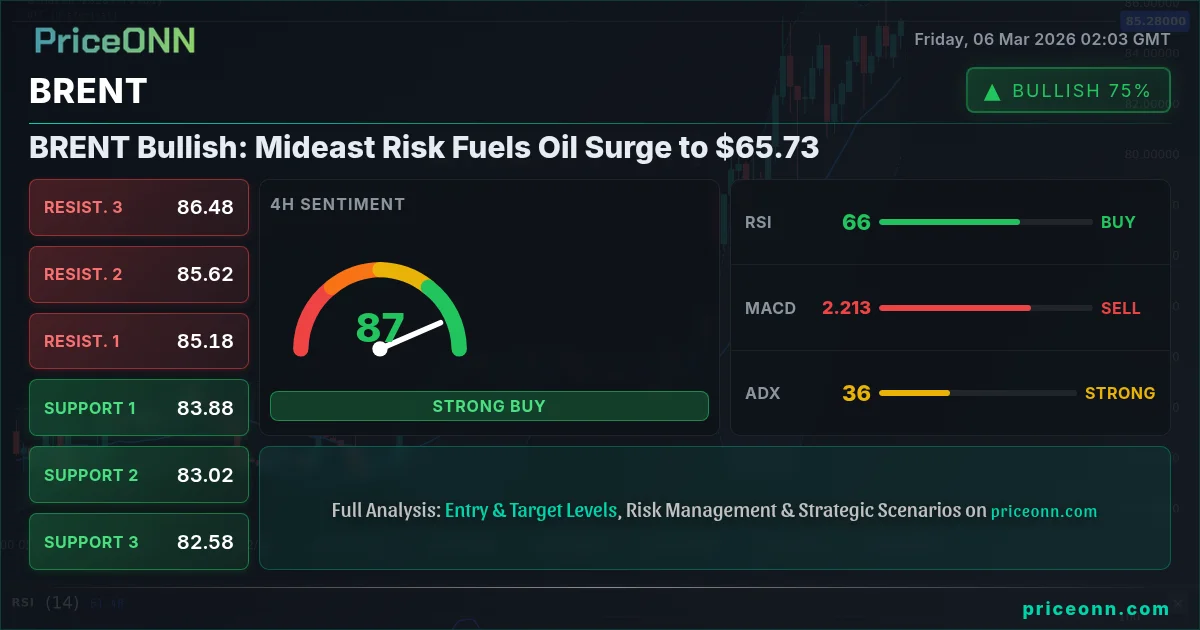Click the MACD SELL signal label
Image resolution: width=1200 pixels, height=630 pixels.
coord(1120,308)
